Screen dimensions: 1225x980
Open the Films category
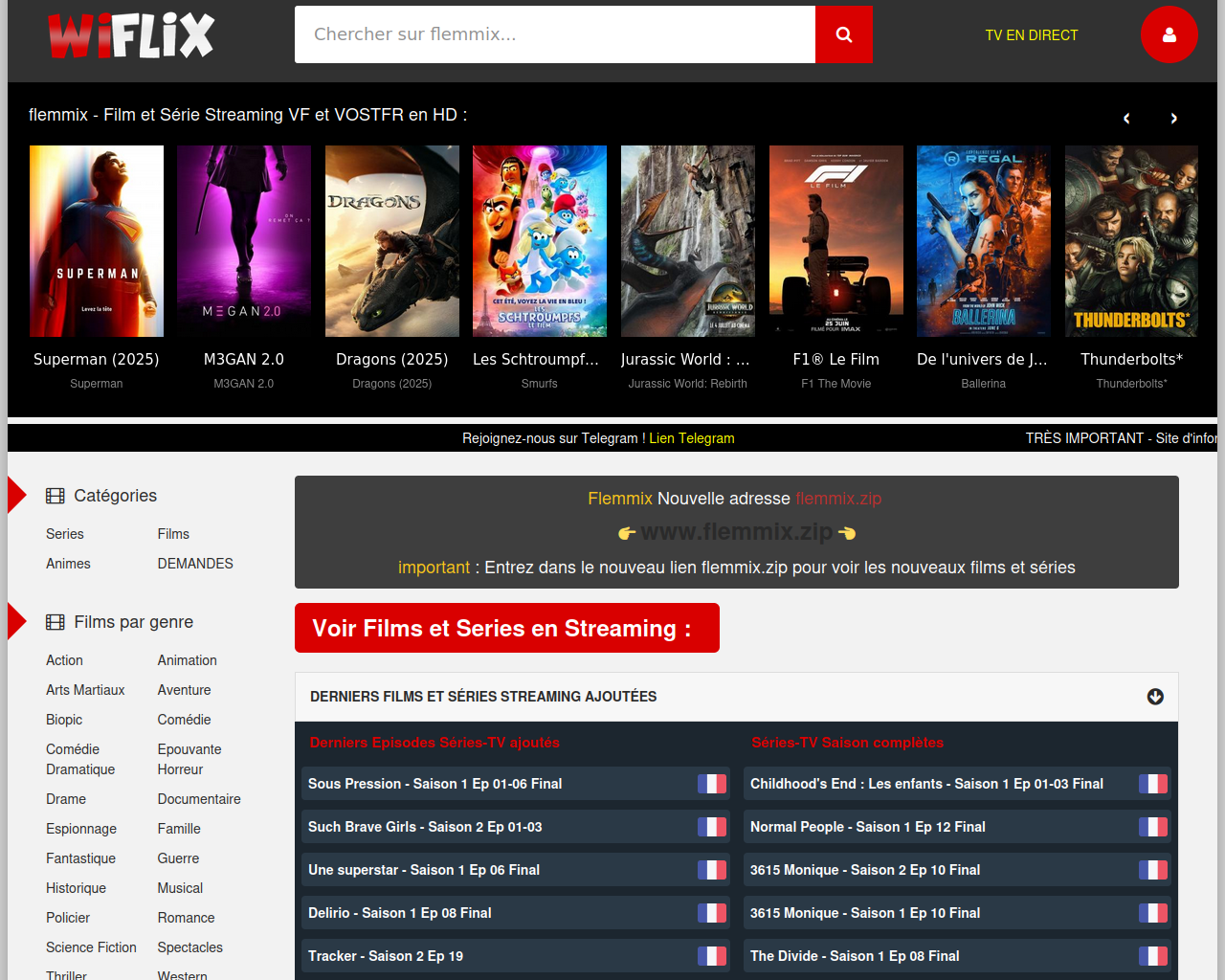[173, 534]
